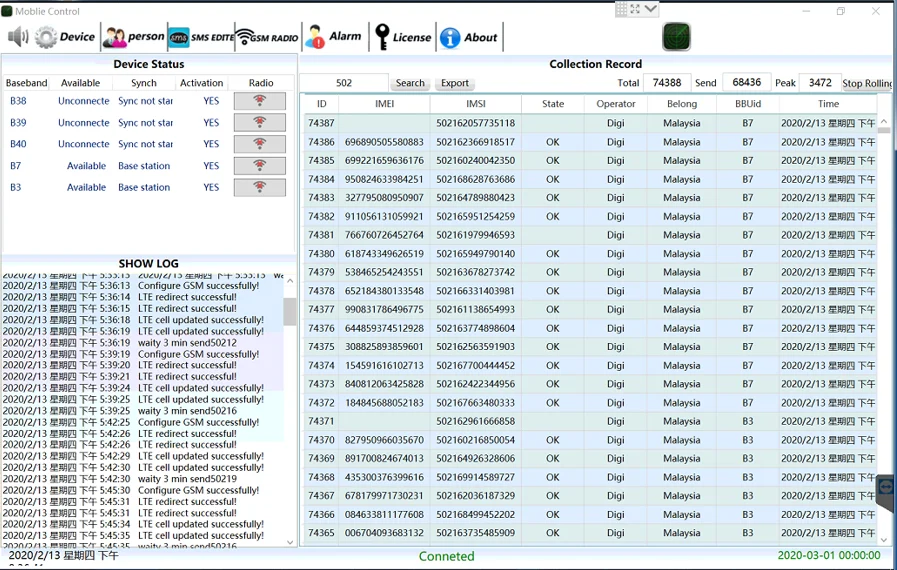Toggle radio for baseband B38
This screenshot has width=897, height=570.
pyautogui.click(x=259, y=101)
